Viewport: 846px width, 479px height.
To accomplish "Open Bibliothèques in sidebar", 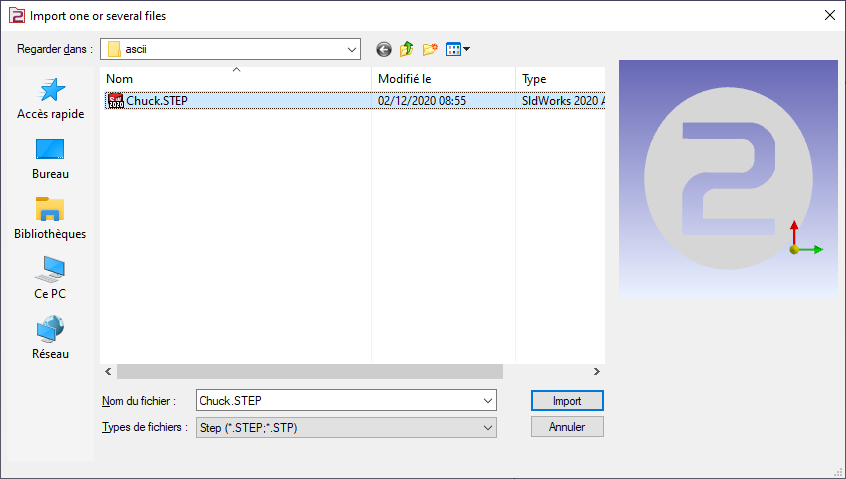I will point(50,219).
